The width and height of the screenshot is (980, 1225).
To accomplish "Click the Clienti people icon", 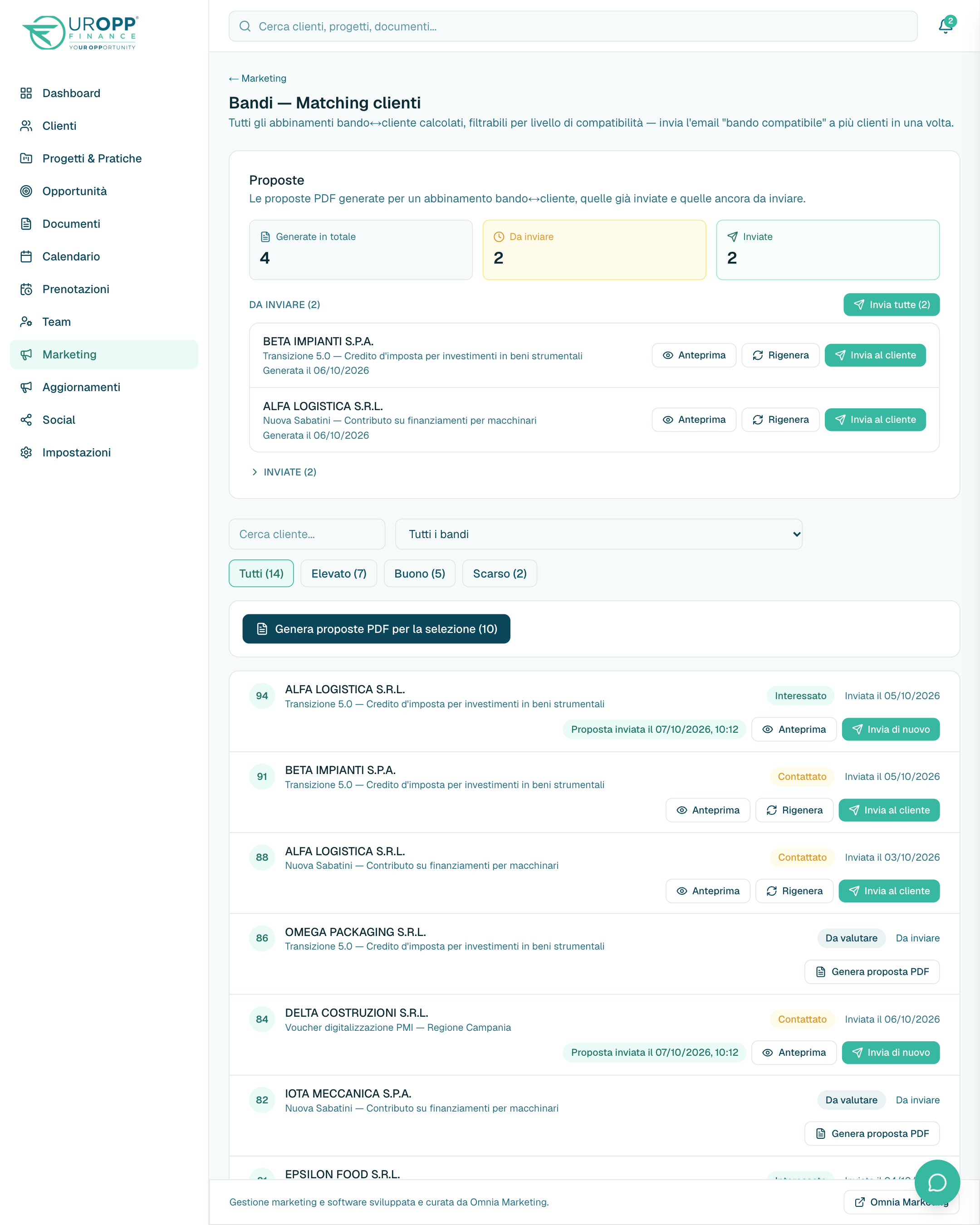I will pyautogui.click(x=26, y=126).
